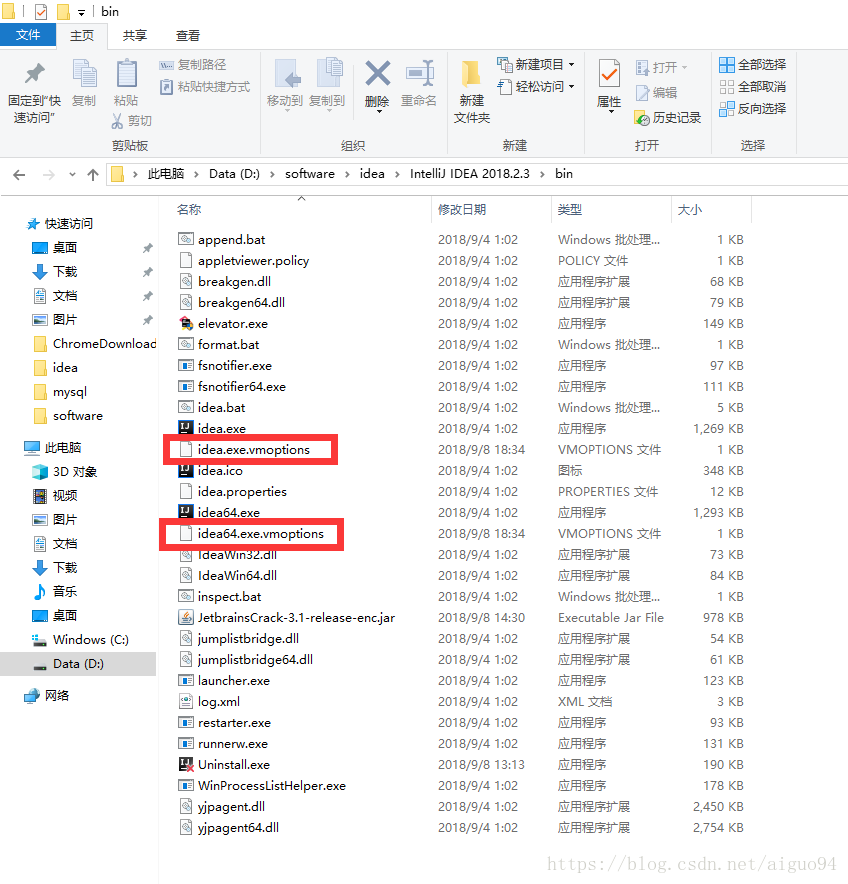Expand chevron after 此电脑 breadcrumb

pos(197,174)
